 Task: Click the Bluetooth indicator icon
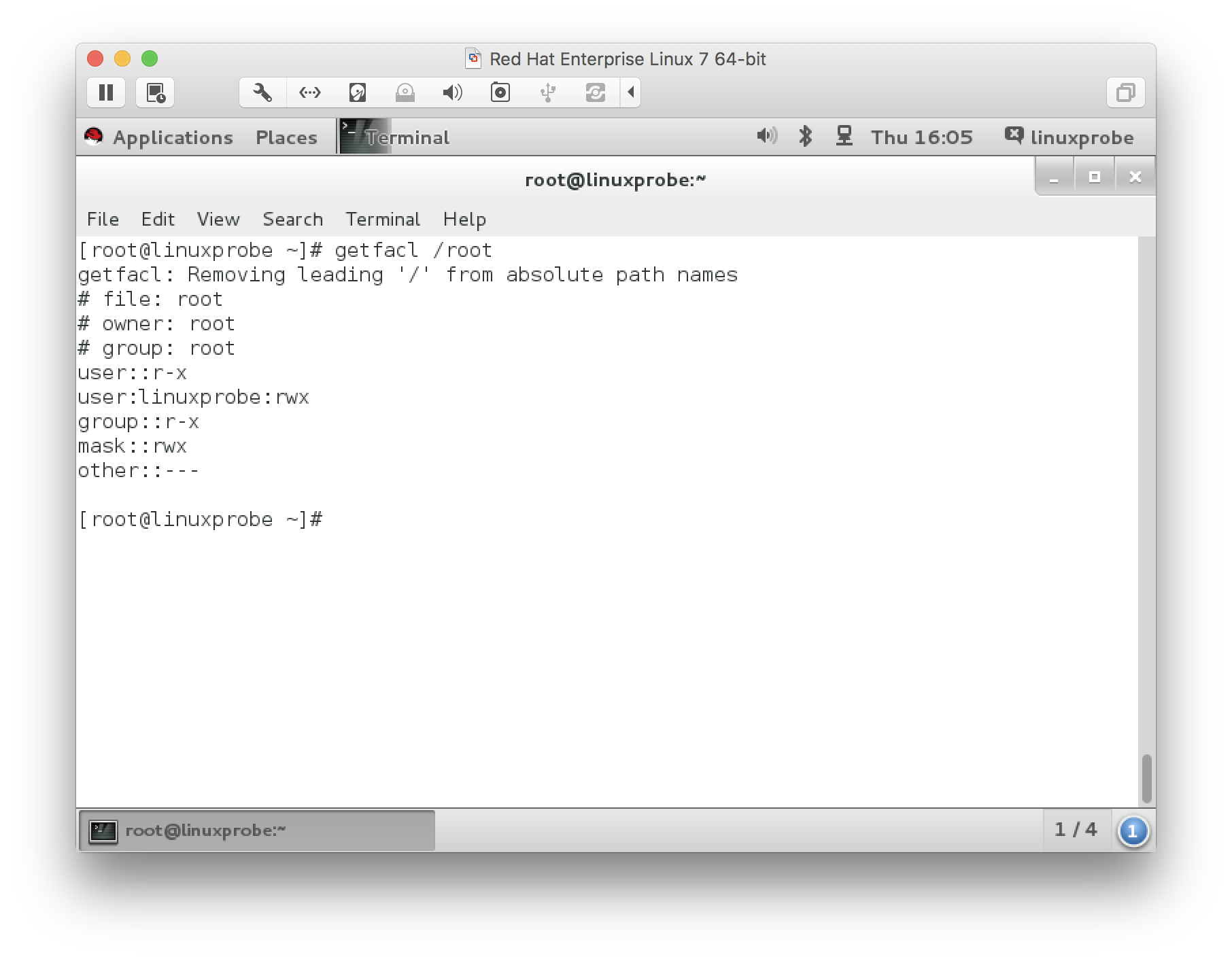coord(806,136)
